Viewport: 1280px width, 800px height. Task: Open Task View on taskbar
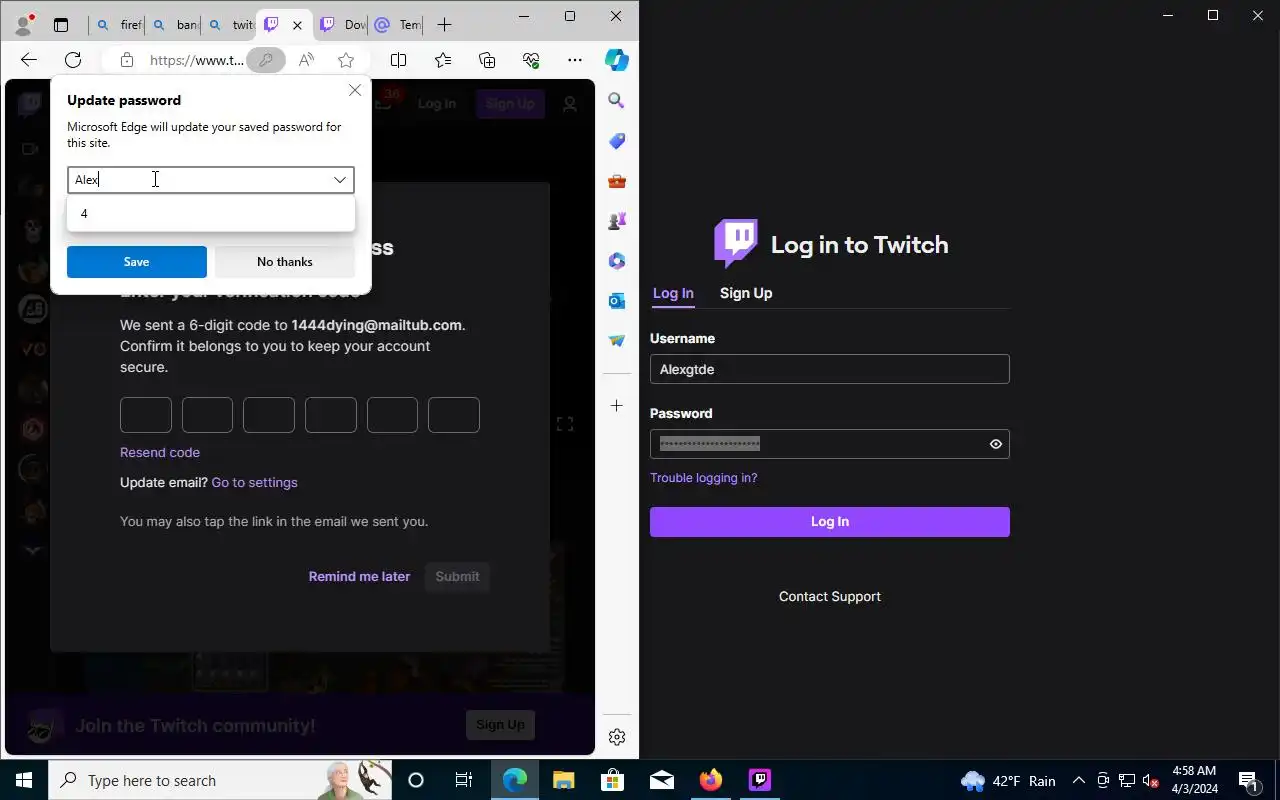click(464, 780)
